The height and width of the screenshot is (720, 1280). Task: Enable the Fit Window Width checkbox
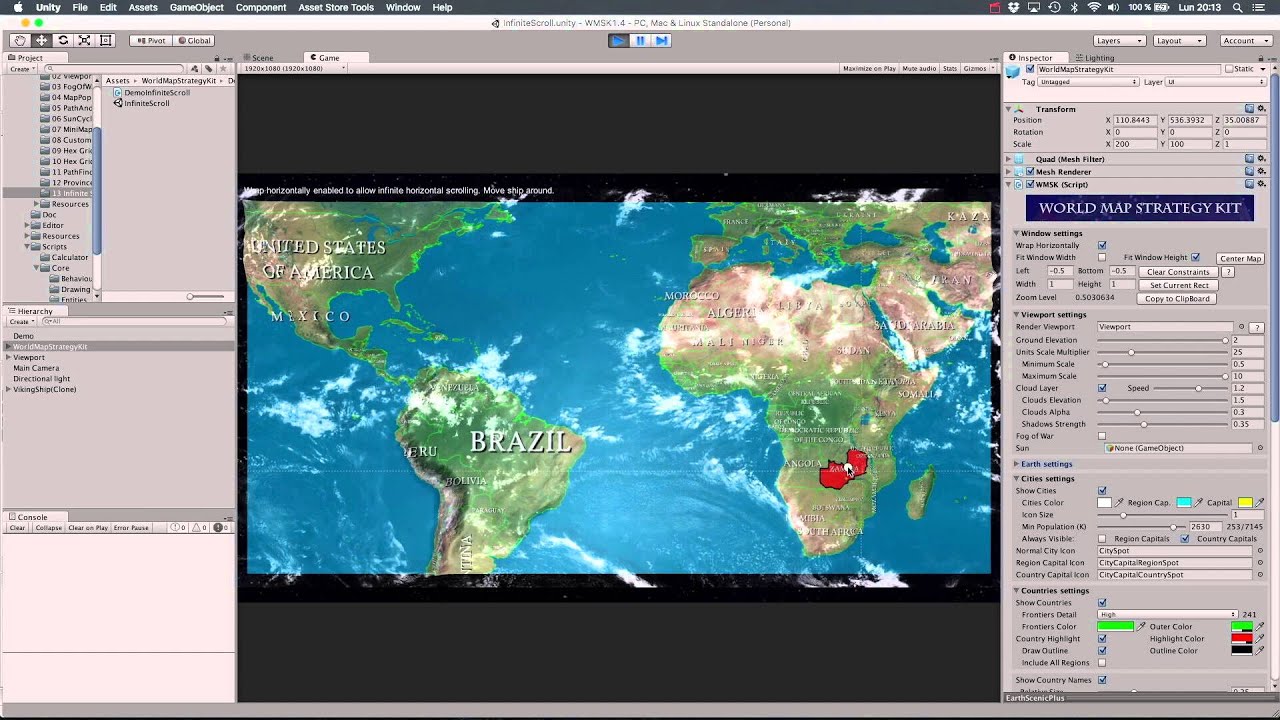[x=1102, y=257]
